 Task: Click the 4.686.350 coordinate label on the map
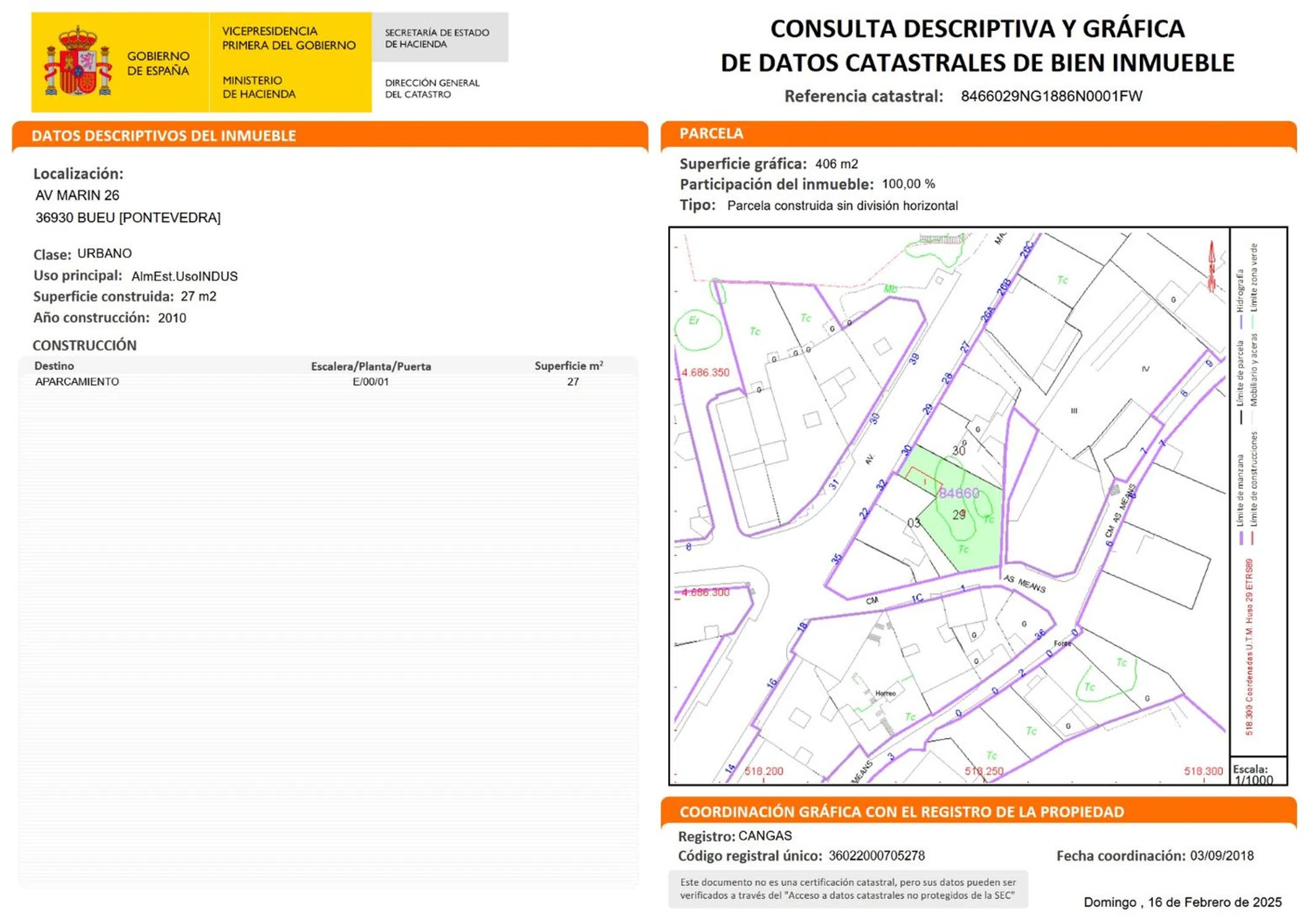click(705, 373)
